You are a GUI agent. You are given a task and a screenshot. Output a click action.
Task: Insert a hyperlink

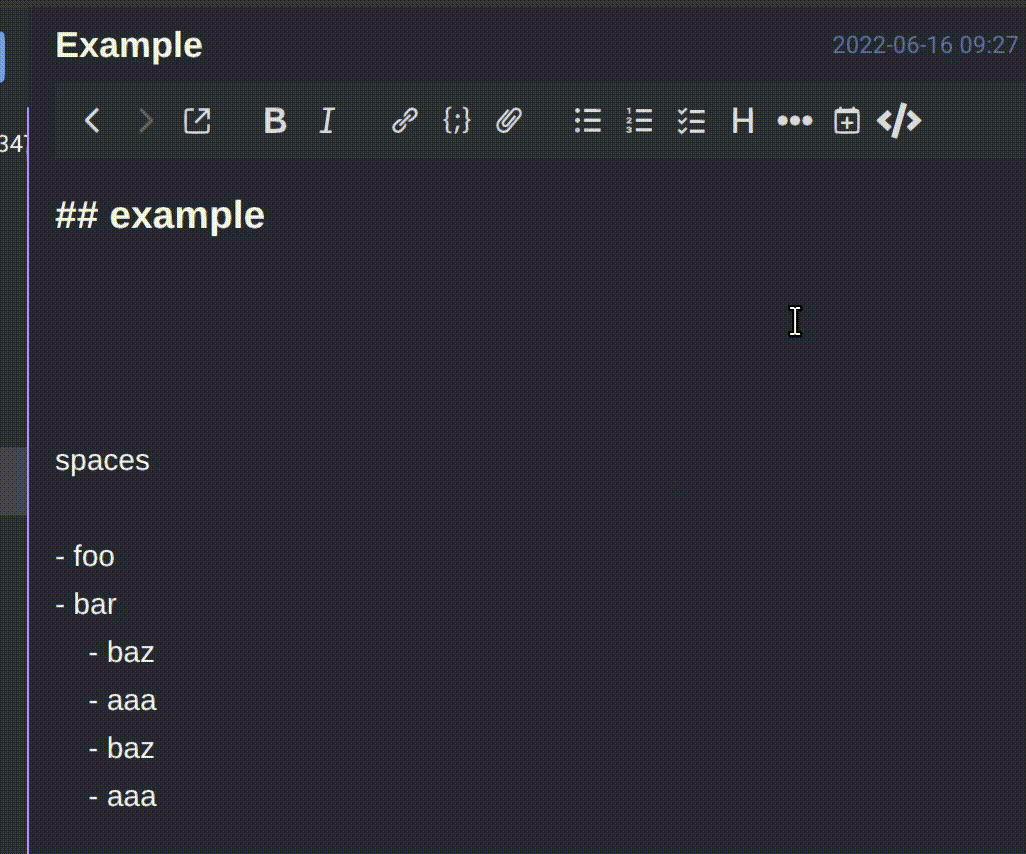(x=404, y=121)
